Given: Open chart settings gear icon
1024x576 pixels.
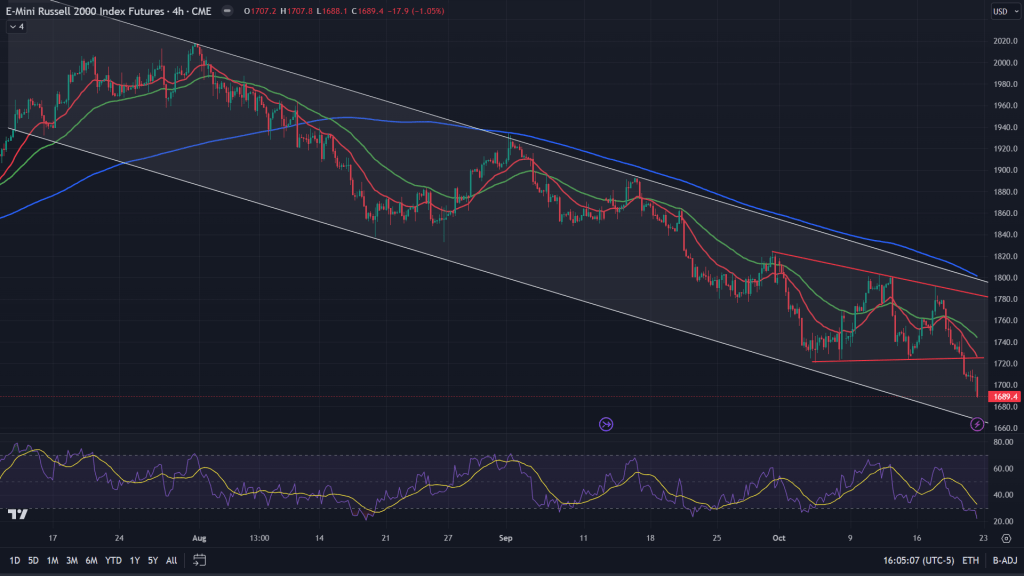Looking at the screenshot, I should point(1004,538).
